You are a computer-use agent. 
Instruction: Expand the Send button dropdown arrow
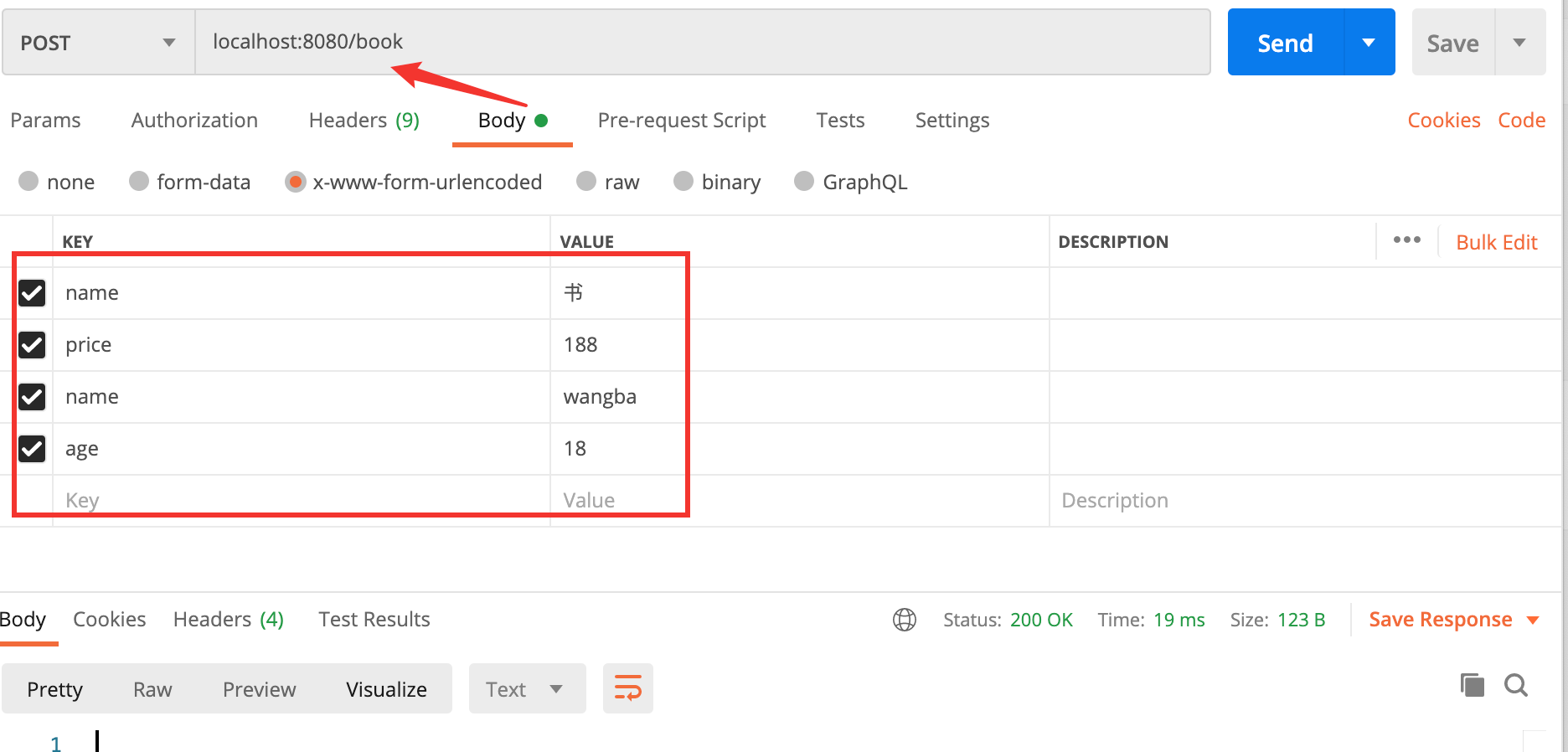(1369, 43)
